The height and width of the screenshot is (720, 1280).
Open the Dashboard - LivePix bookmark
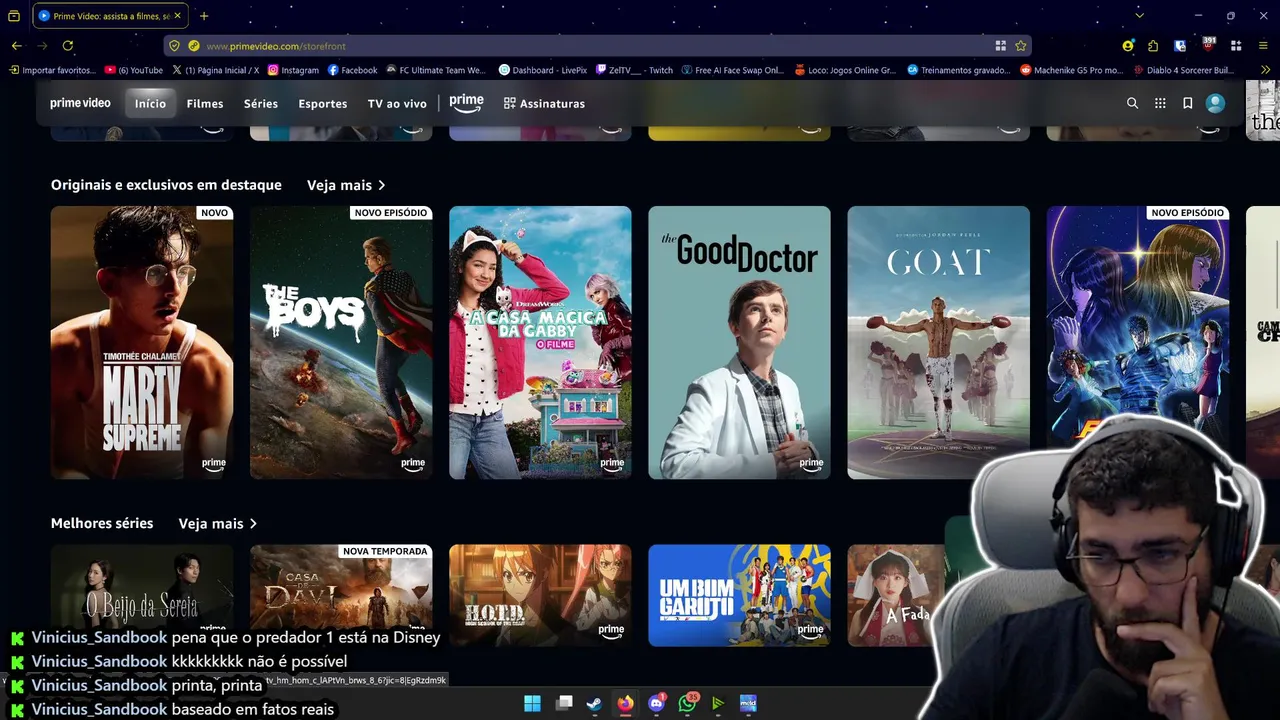(543, 70)
